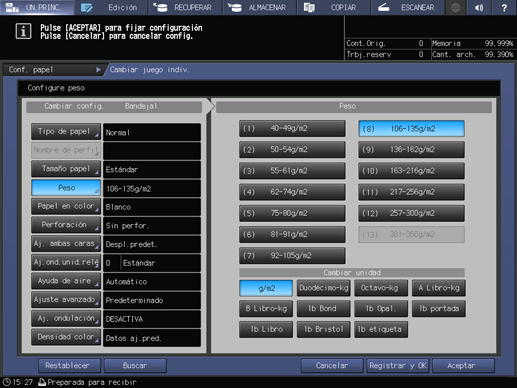The height and width of the screenshot is (388, 517).
Task: Choose the lb Opal. unit
Action: pos(381,309)
